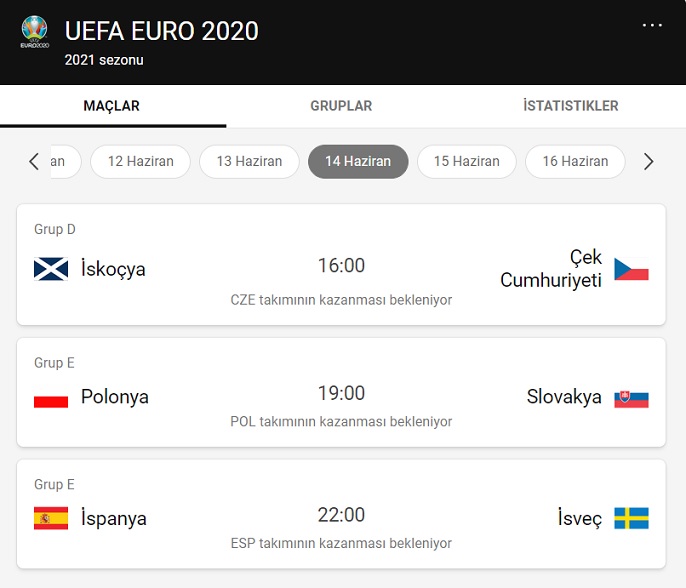The height and width of the screenshot is (588, 686).
Task: Switch to the GRUPLAR tab
Action: click(x=341, y=106)
